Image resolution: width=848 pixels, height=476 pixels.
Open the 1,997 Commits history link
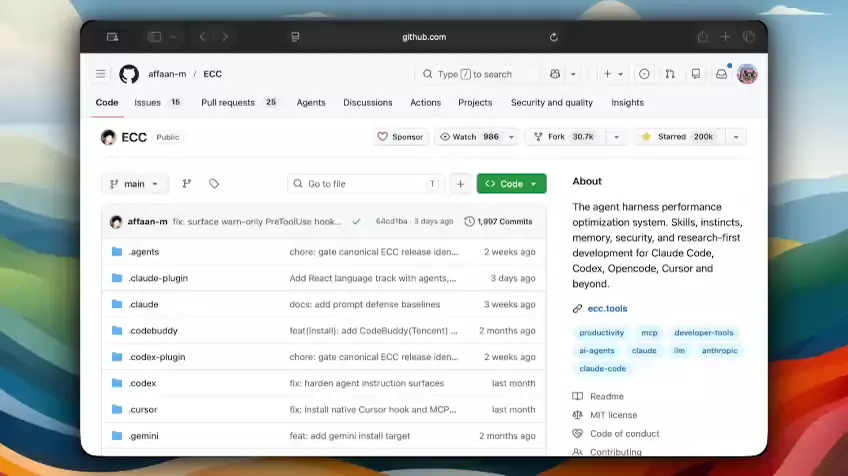[x=499, y=222]
